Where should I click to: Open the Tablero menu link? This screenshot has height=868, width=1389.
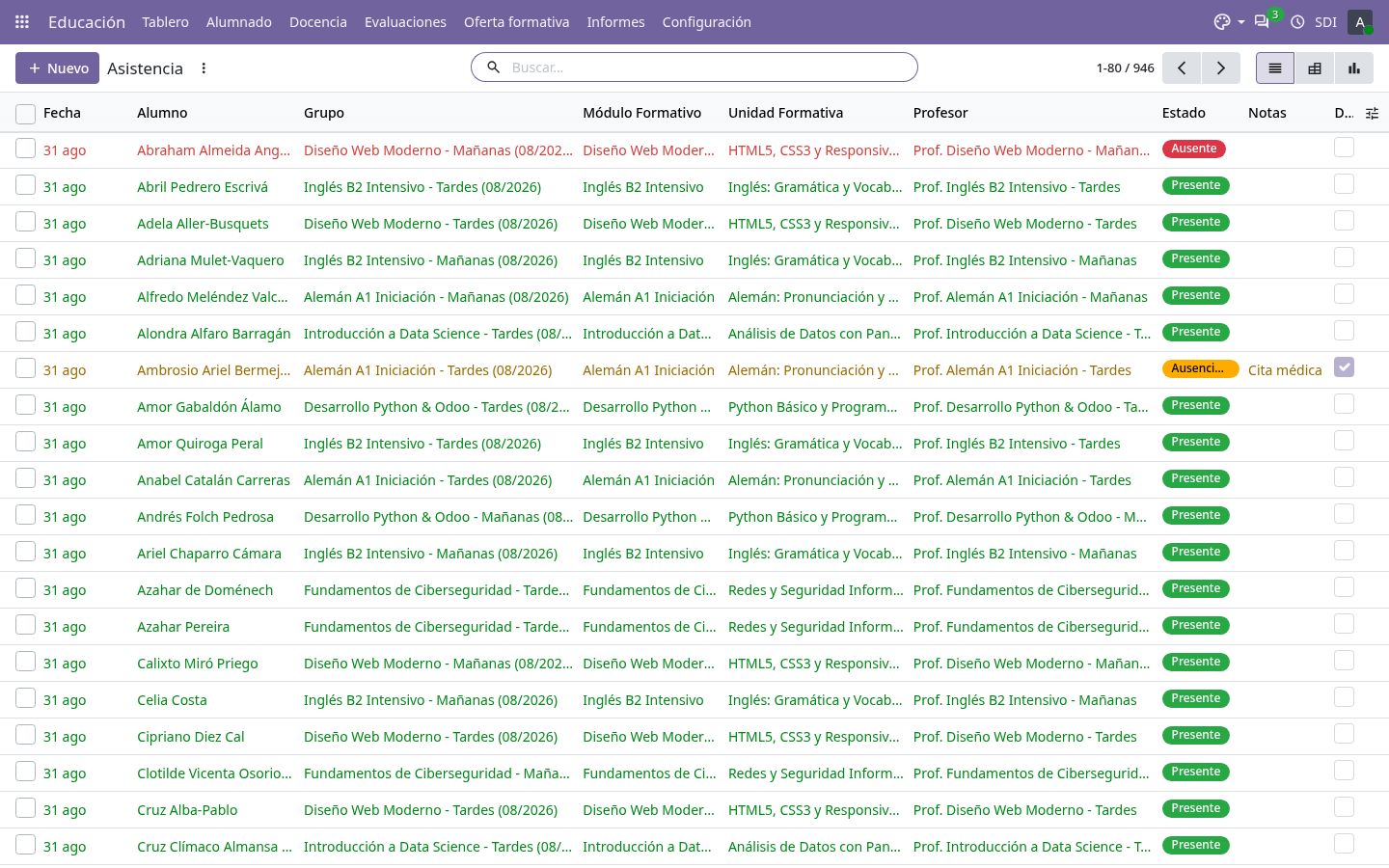click(x=166, y=22)
